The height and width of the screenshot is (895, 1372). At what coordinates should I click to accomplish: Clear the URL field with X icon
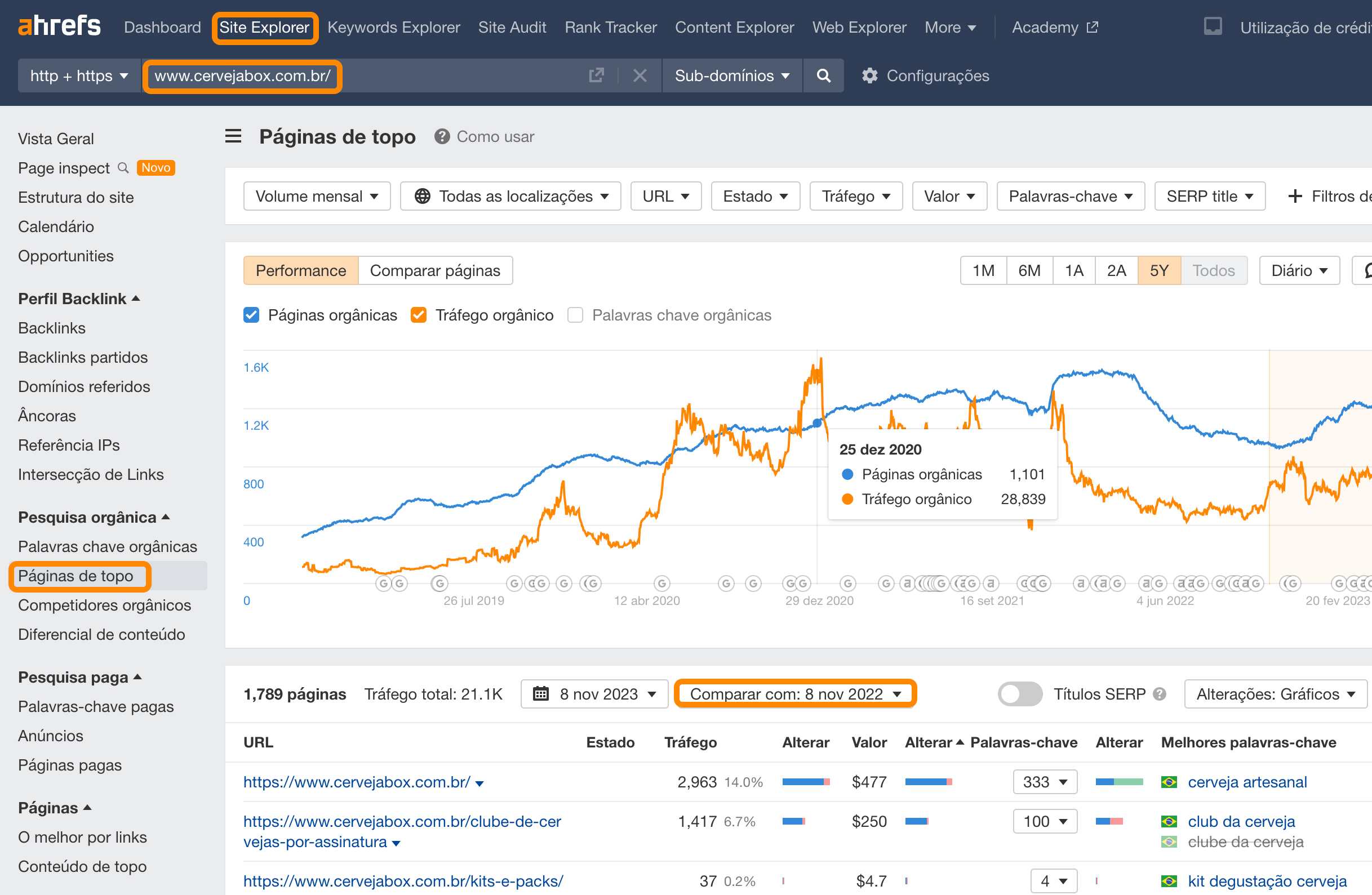click(x=640, y=75)
